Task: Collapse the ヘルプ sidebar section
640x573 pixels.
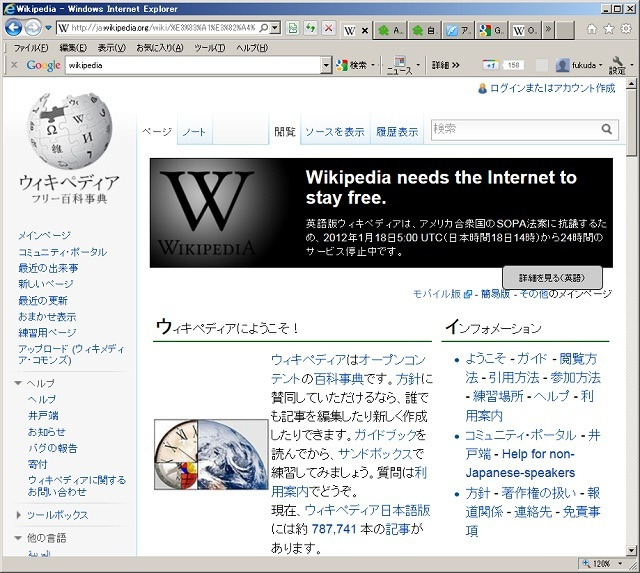Action: point(18,383)
